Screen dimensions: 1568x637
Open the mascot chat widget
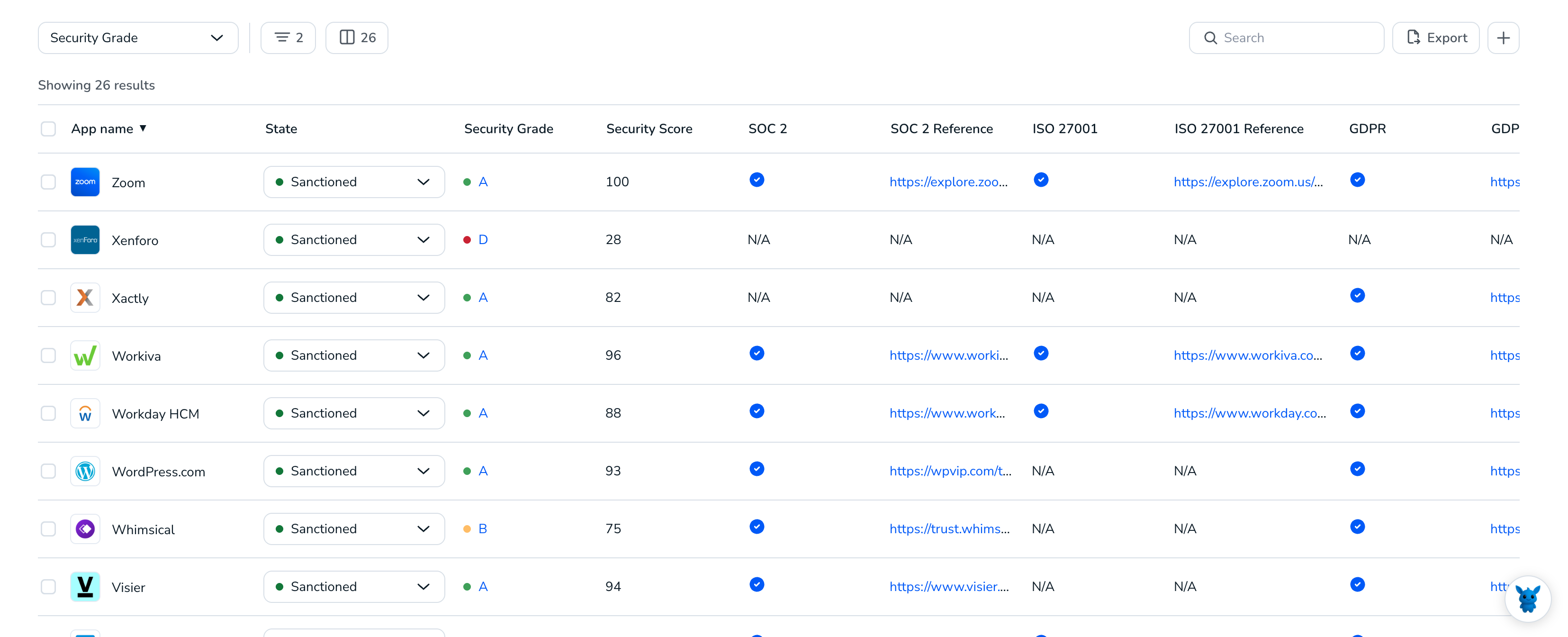(x=1528, y=599)
